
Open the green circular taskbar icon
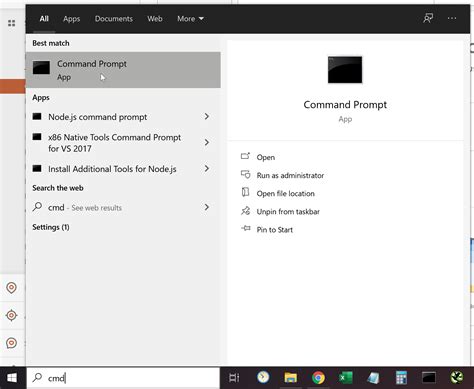457,378
